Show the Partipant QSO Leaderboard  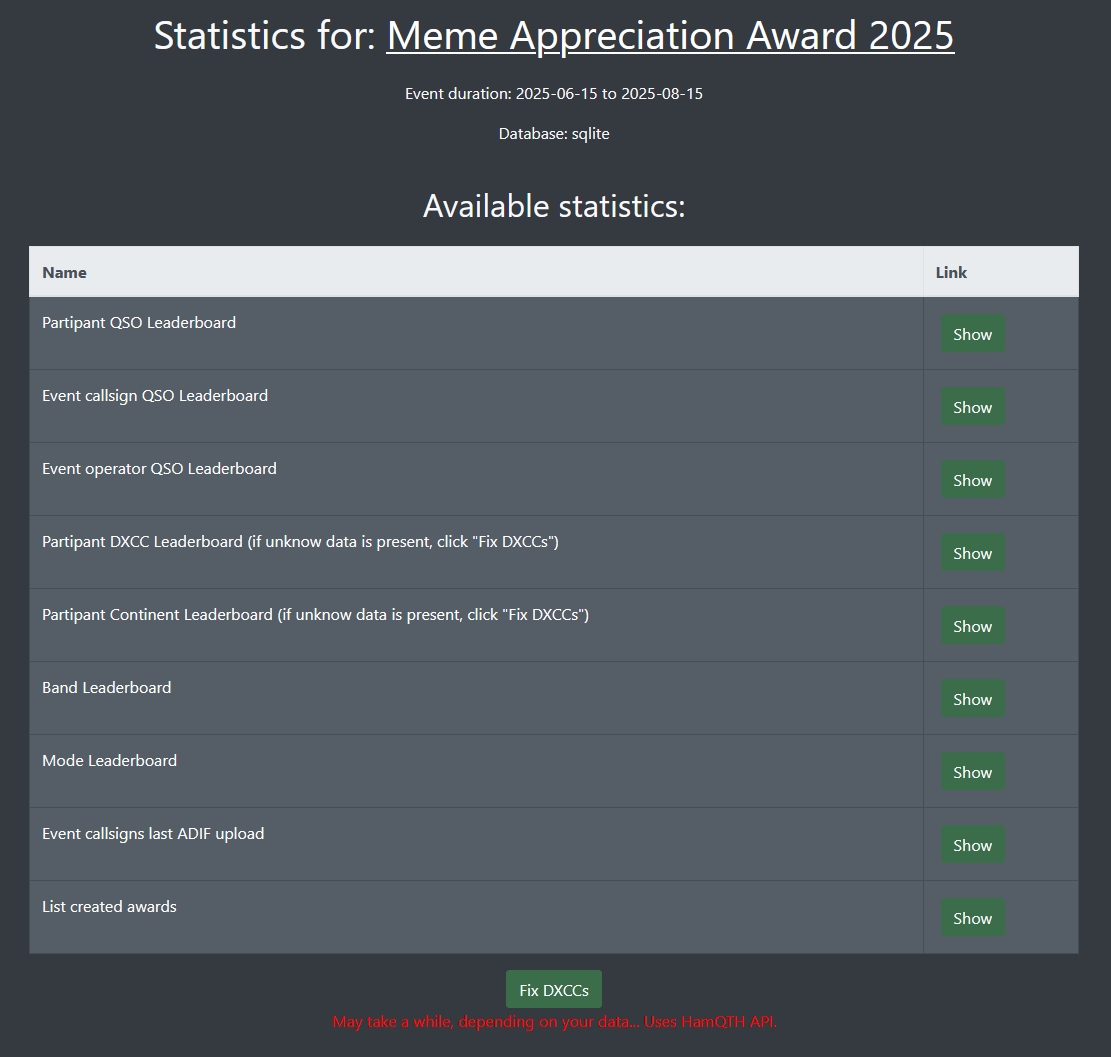[x=972, y=334]
